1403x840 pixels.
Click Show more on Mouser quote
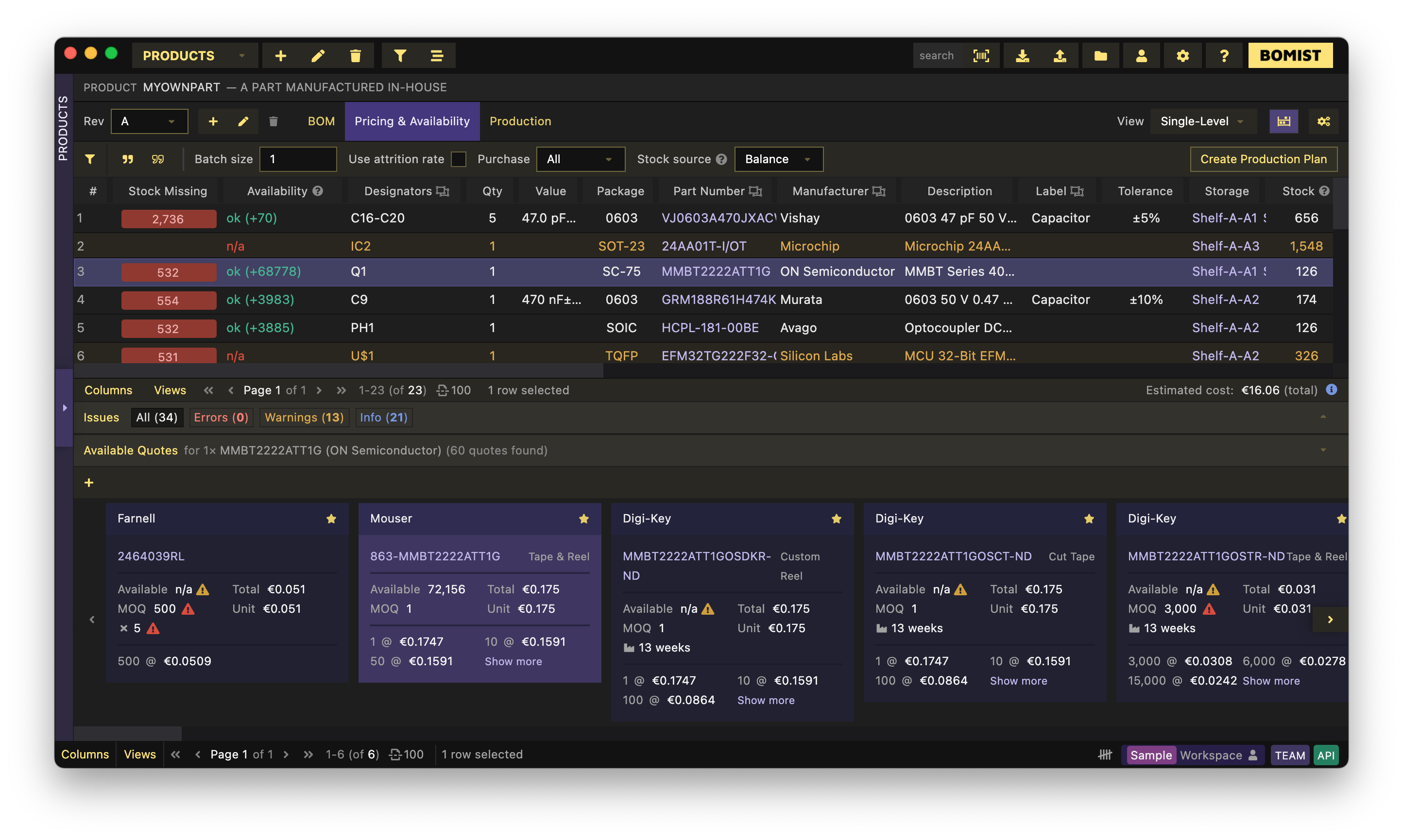click(x=513, y=661)
